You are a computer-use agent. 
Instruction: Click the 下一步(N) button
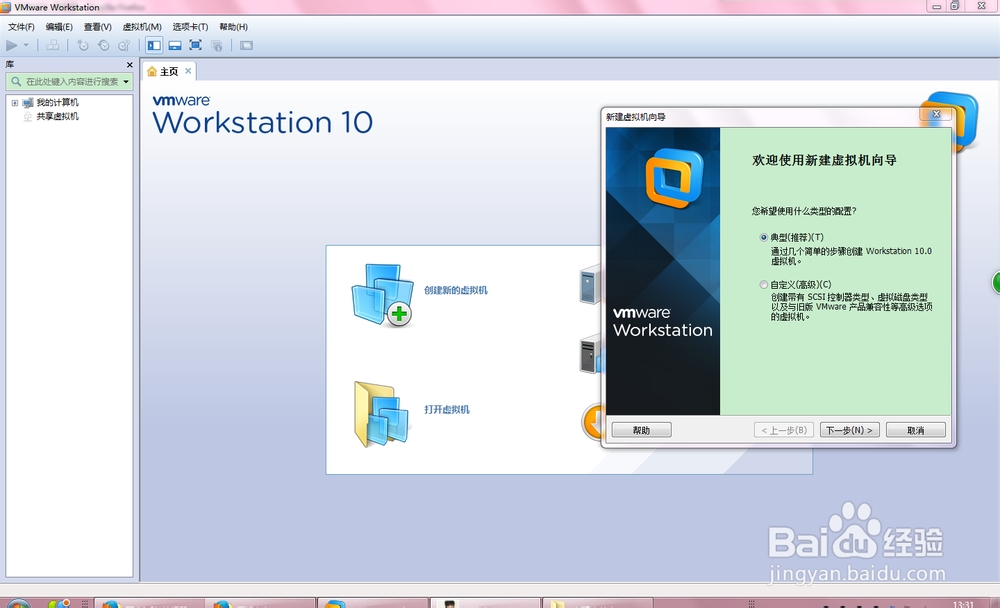[849, 430]
